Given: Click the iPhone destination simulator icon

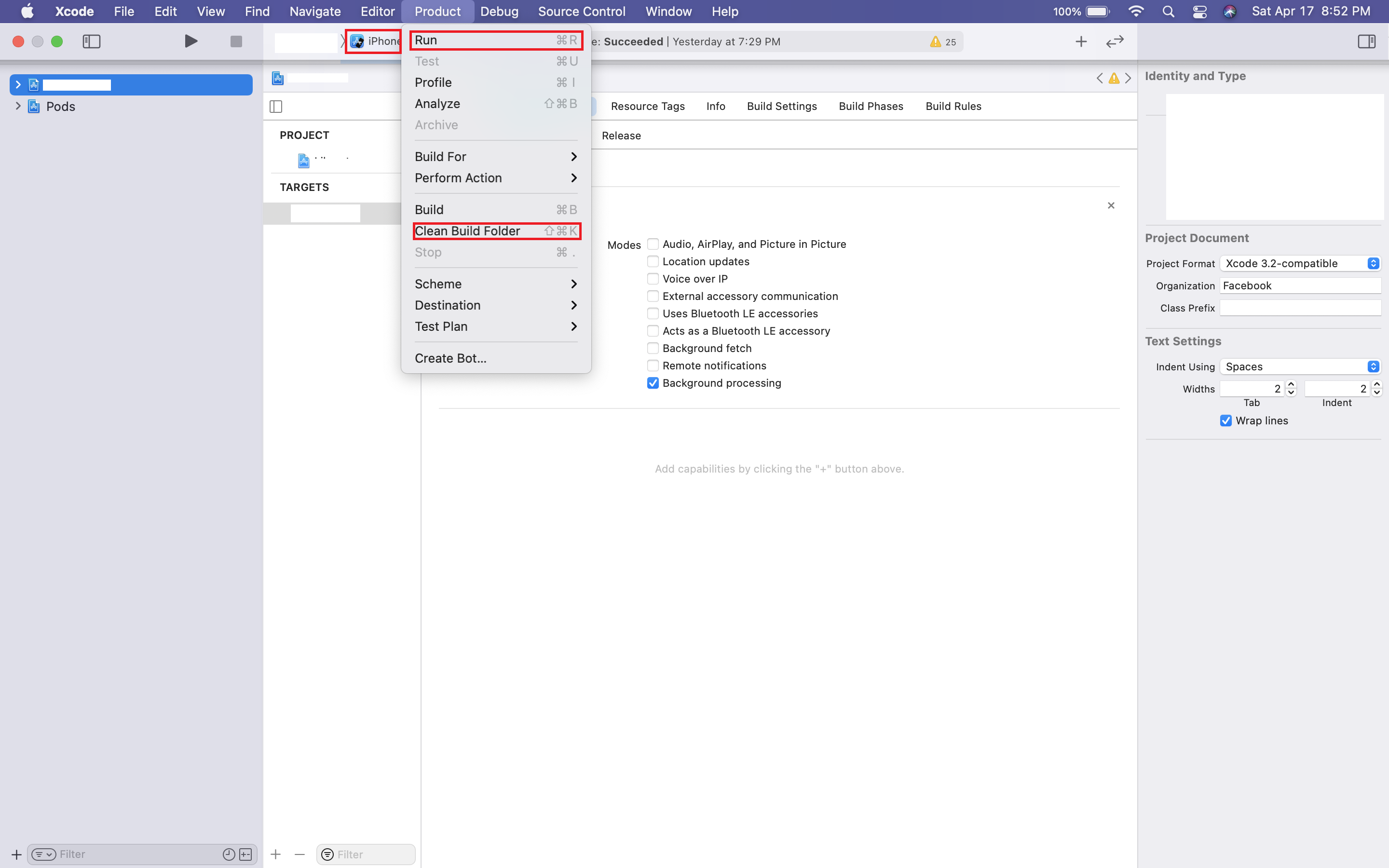Looking at the screenshot, I should click(357, 41).
